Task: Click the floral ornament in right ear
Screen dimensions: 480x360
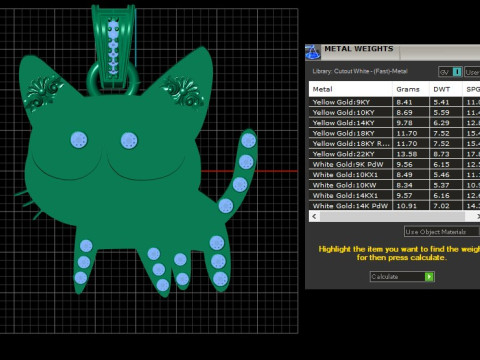Action: [x=184, y=91]
